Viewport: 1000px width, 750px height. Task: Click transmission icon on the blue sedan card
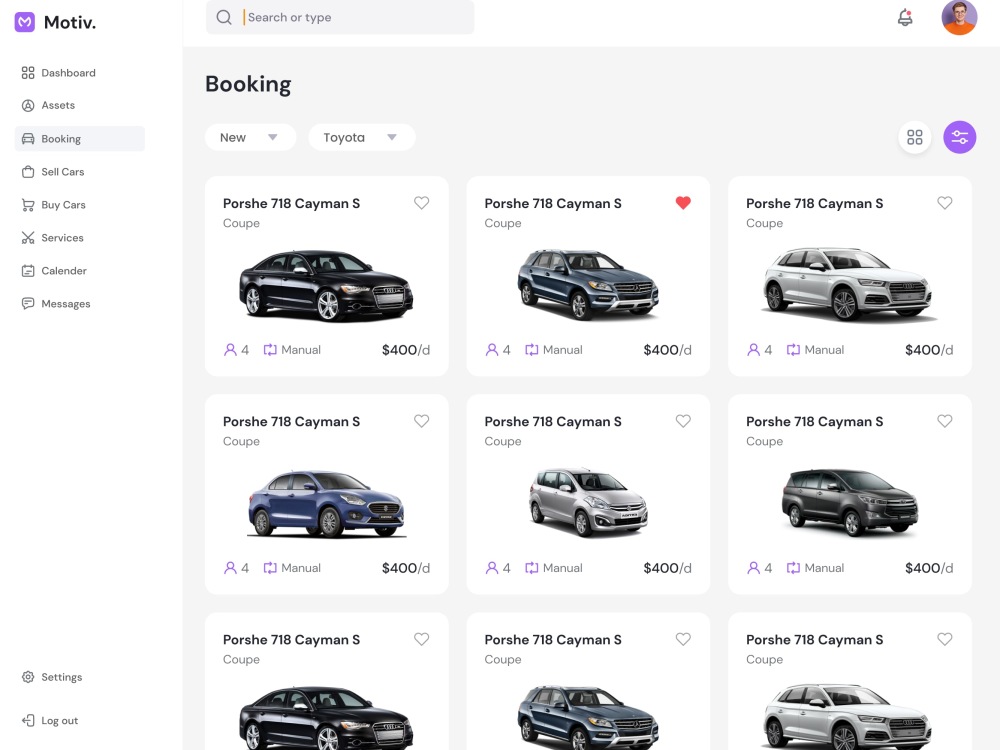(x=270, y=568)
